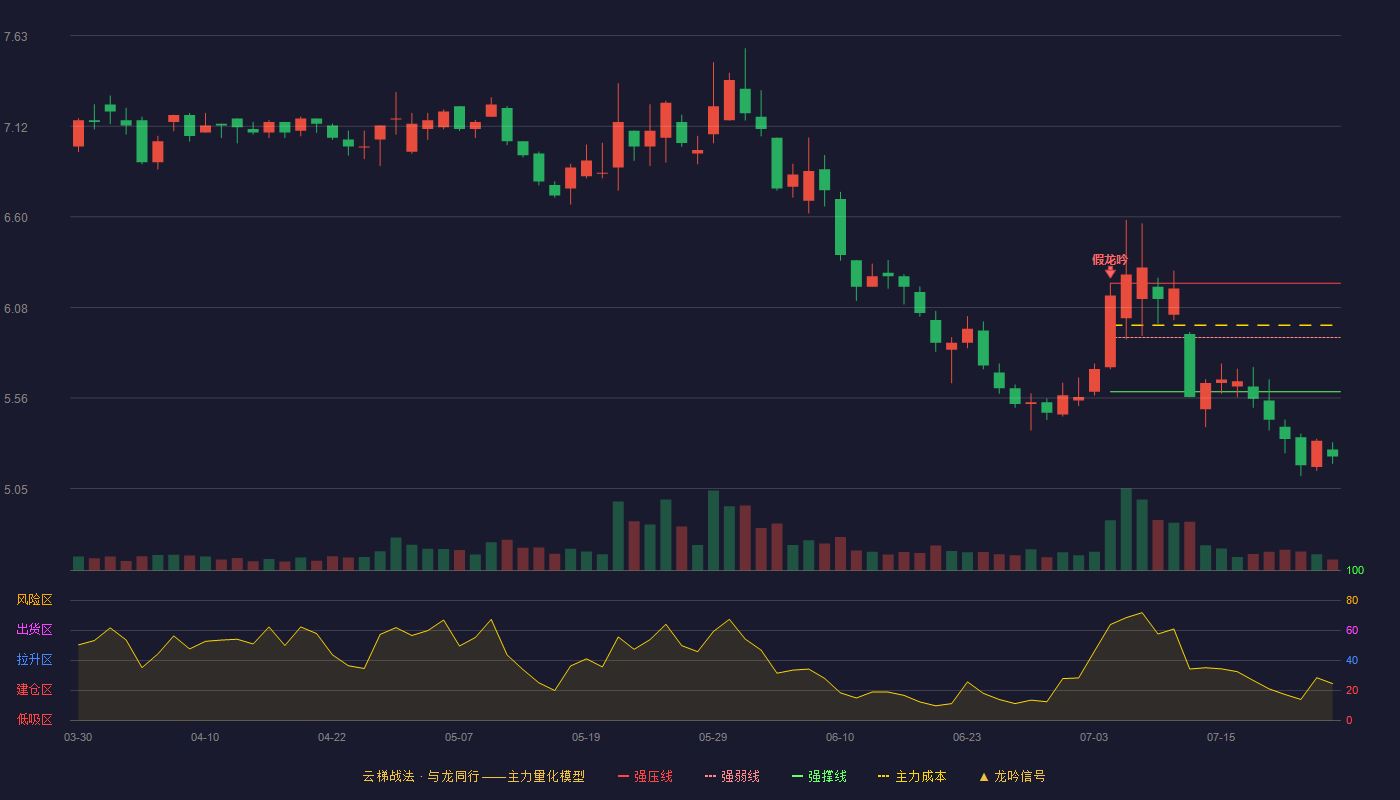Click the 04-10 date label
Image resolution: width=1400 pixels, height=800 pixels.
coord(205,737)
